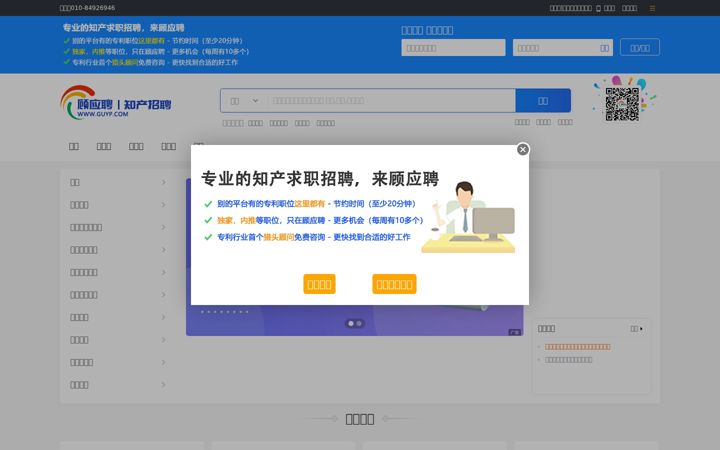
Task: Click the shorter orange button in popup
Action: [x=319, y=284]
